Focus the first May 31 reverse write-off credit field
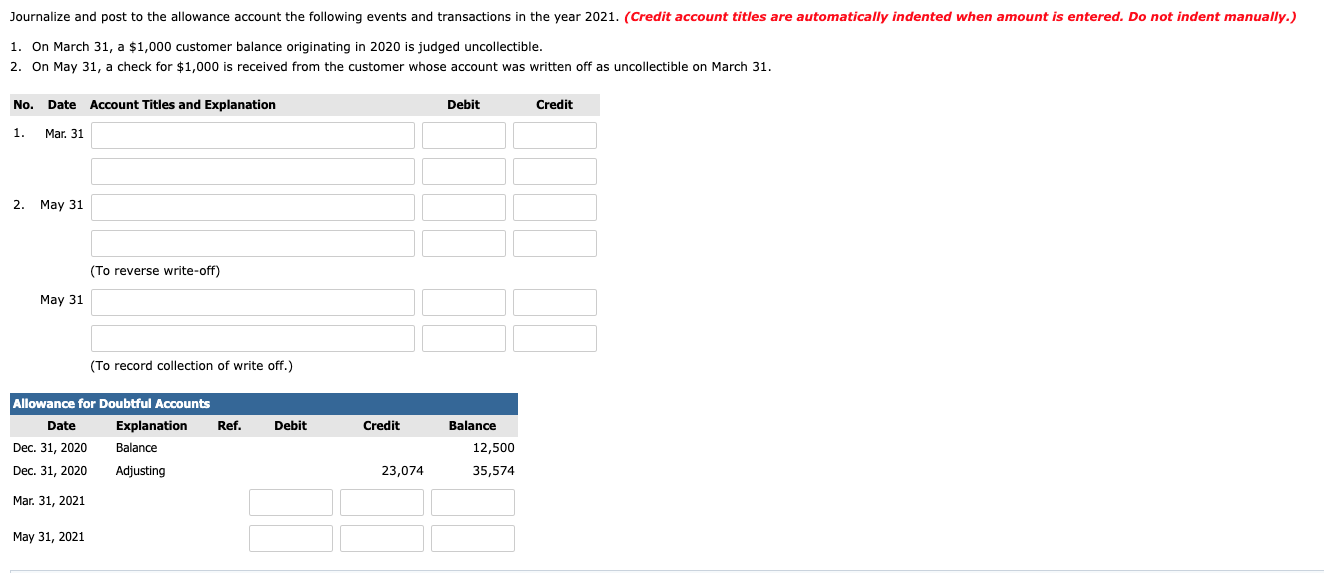Screen dimensions: 1324x573 click(x=555, y=207)
